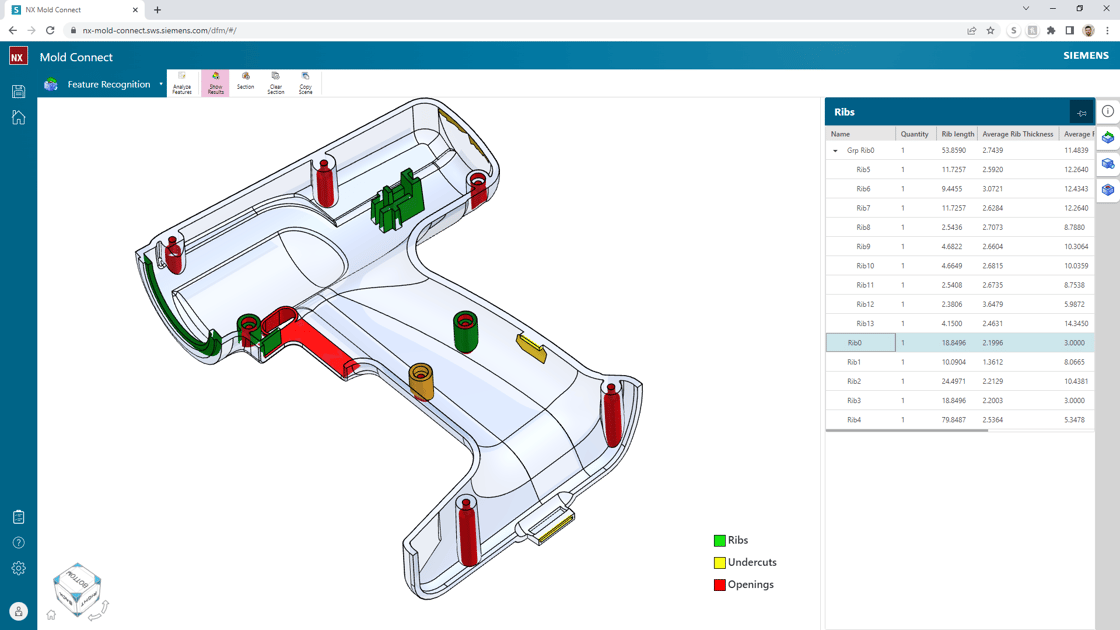Screen dimensions: 1120x630
Task: Open the clipboard checklist icon in sidebar
Action: pyautogui.click(x=18, y=517)
